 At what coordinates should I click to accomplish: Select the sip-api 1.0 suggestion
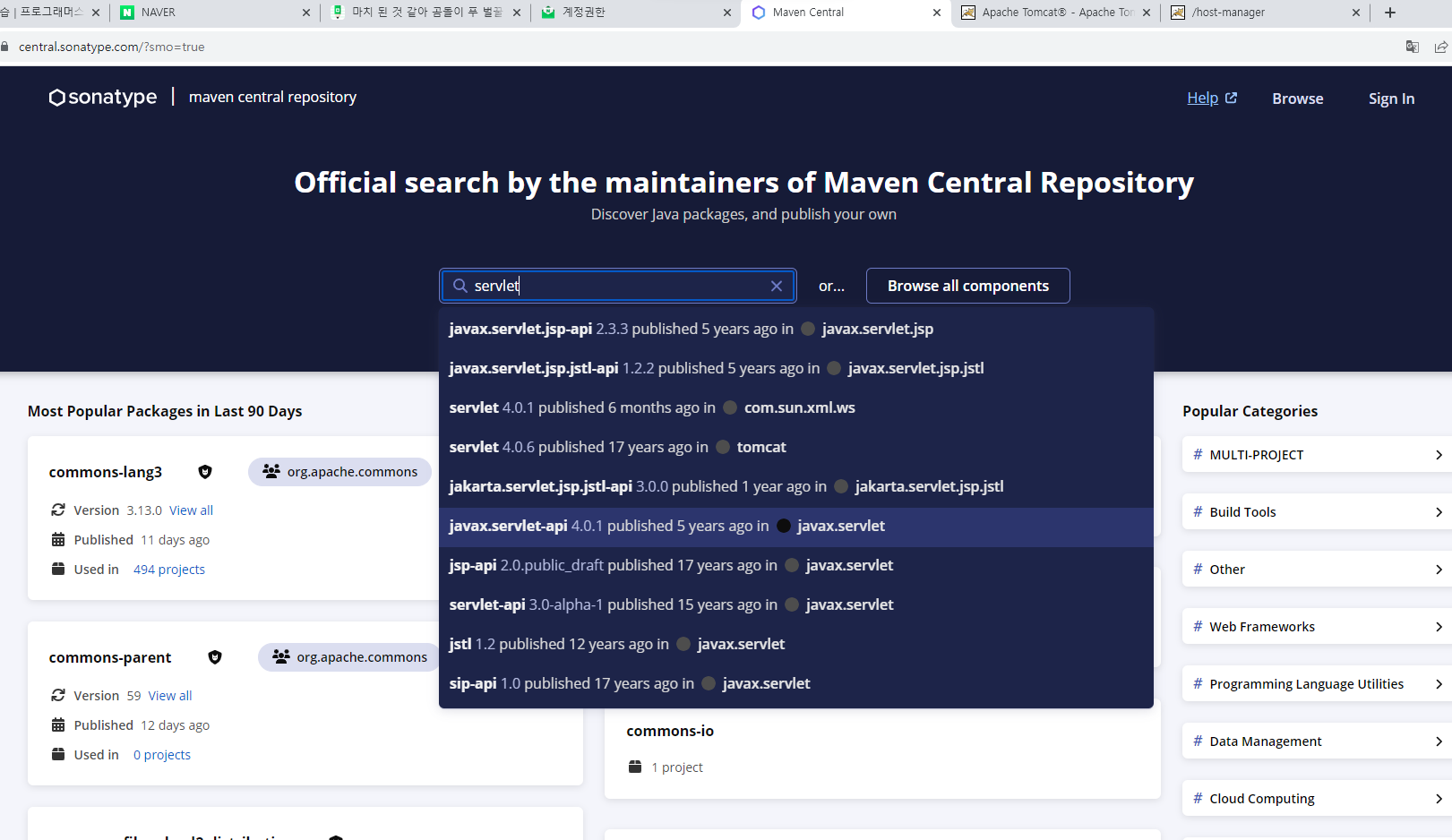tap(796, 683)
